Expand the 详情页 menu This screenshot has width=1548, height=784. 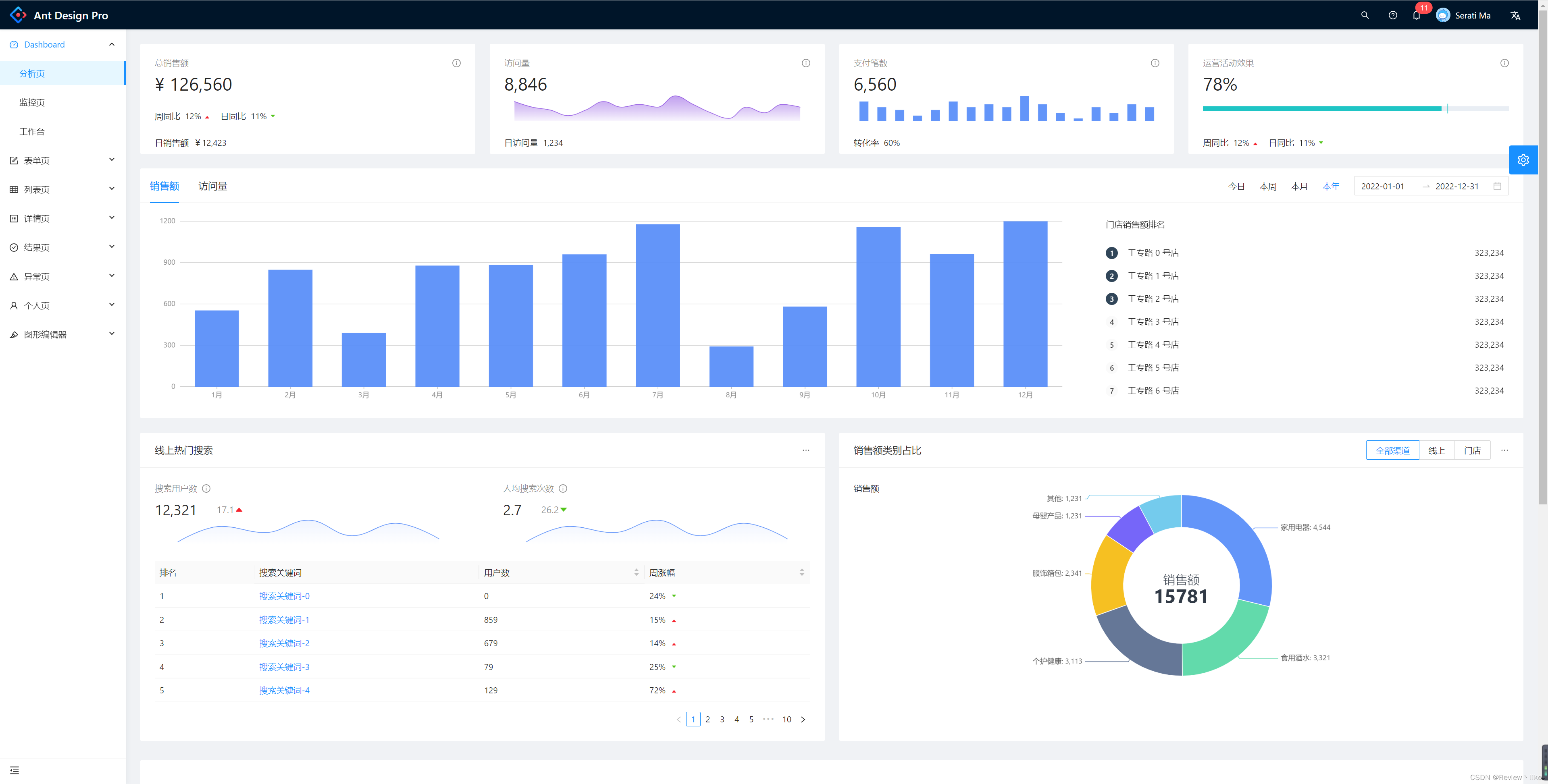tap(63, 219)
